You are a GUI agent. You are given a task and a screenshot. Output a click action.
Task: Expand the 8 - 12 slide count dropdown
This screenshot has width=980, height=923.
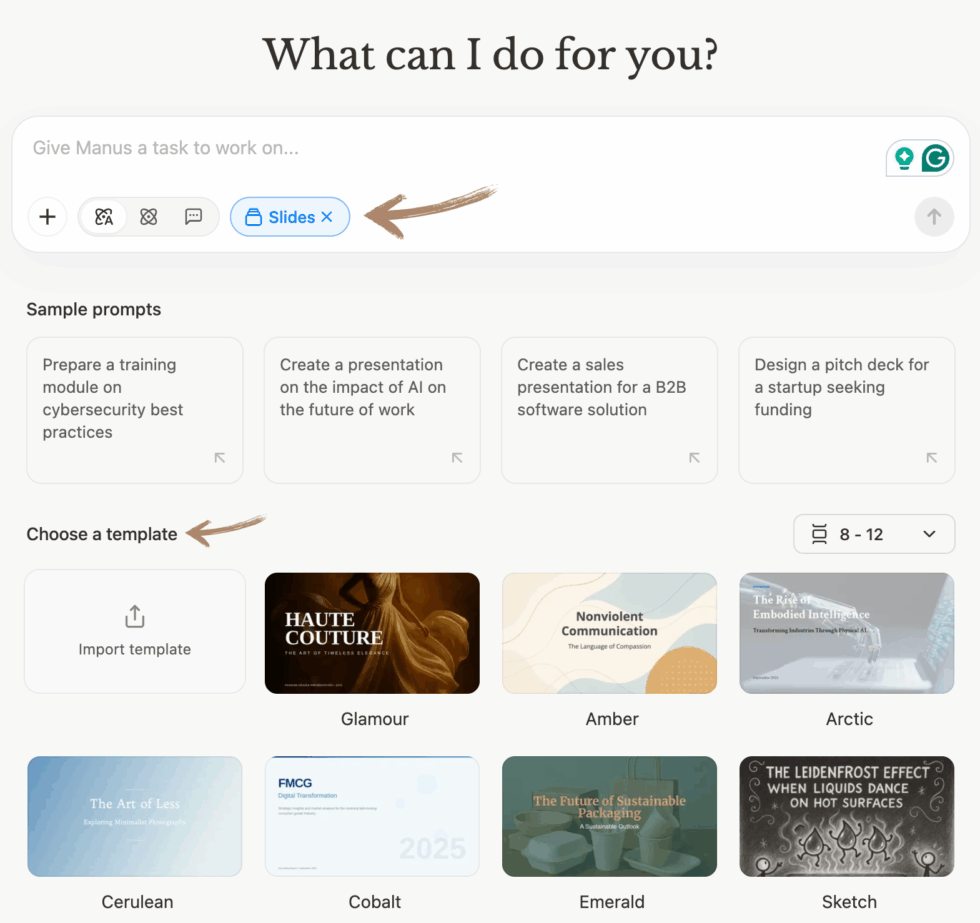(874, 534)
